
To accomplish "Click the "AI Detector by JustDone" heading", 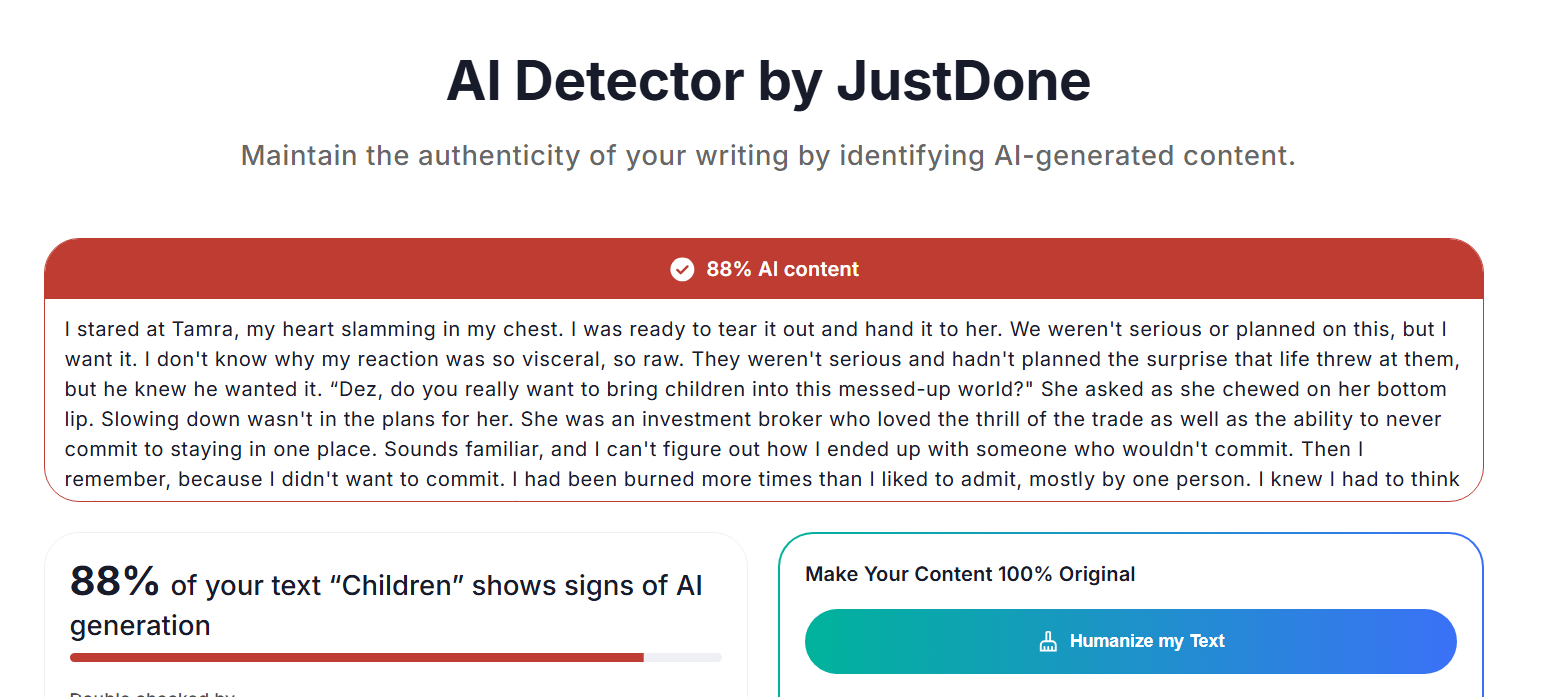I will pyautogui.click(x=768, y=81).
